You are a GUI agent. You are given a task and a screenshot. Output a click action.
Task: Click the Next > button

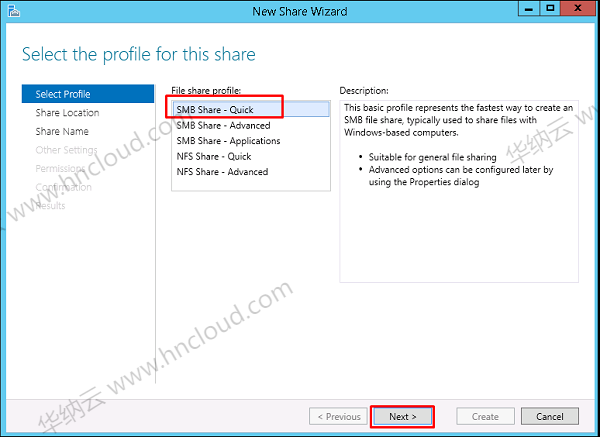point(403,416)
